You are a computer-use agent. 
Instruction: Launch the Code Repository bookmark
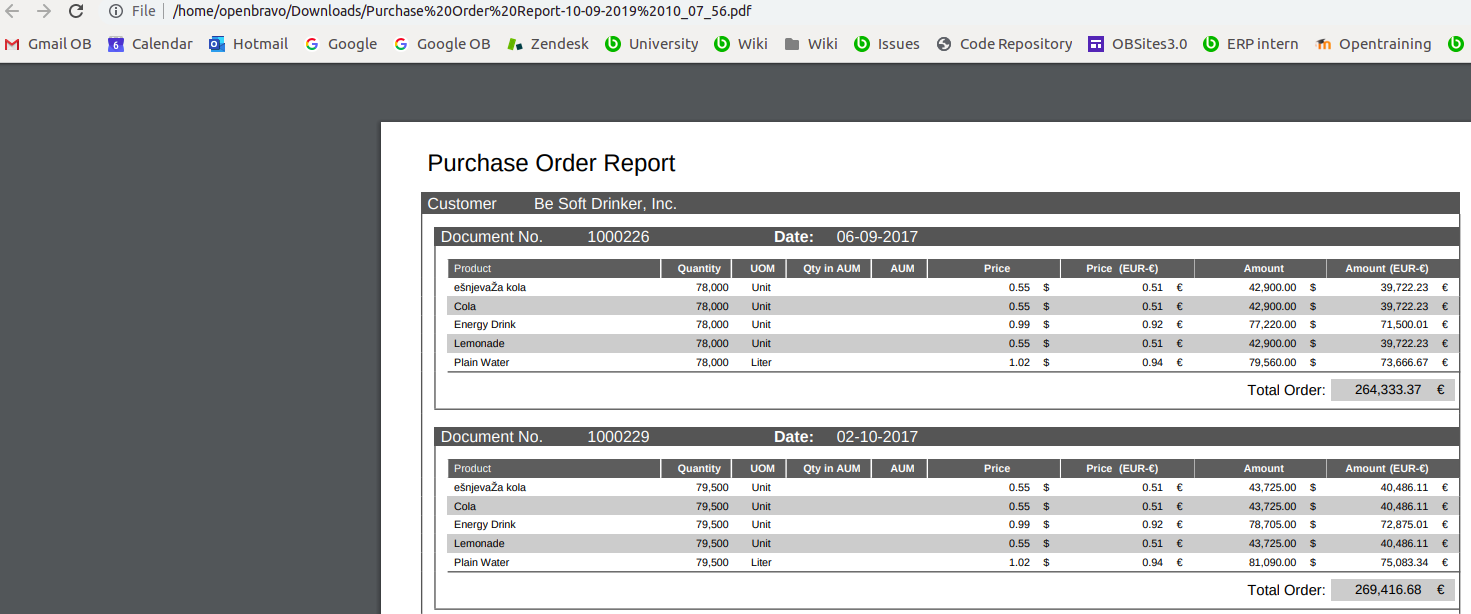click(x=1005, y=44)
